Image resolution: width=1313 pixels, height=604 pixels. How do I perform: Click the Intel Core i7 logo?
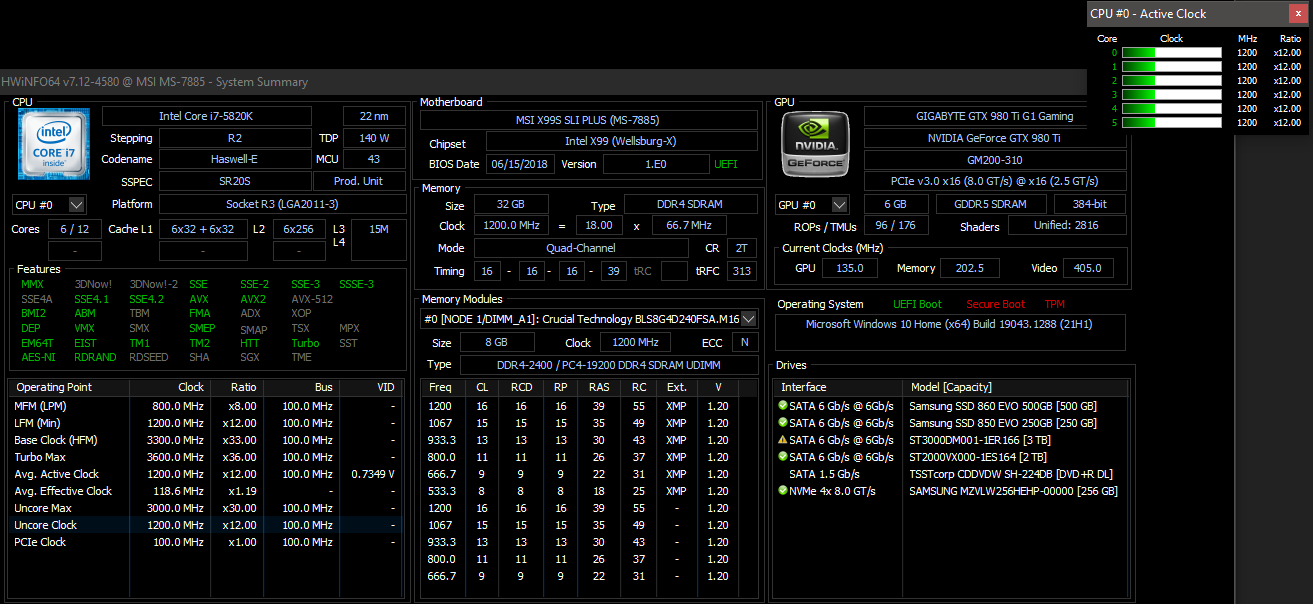pyautogui.click(x=54, y=144)
